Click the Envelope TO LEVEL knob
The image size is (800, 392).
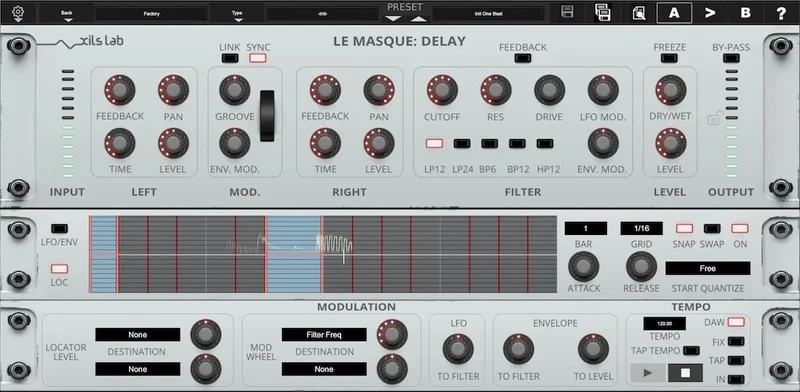[593, 349]
